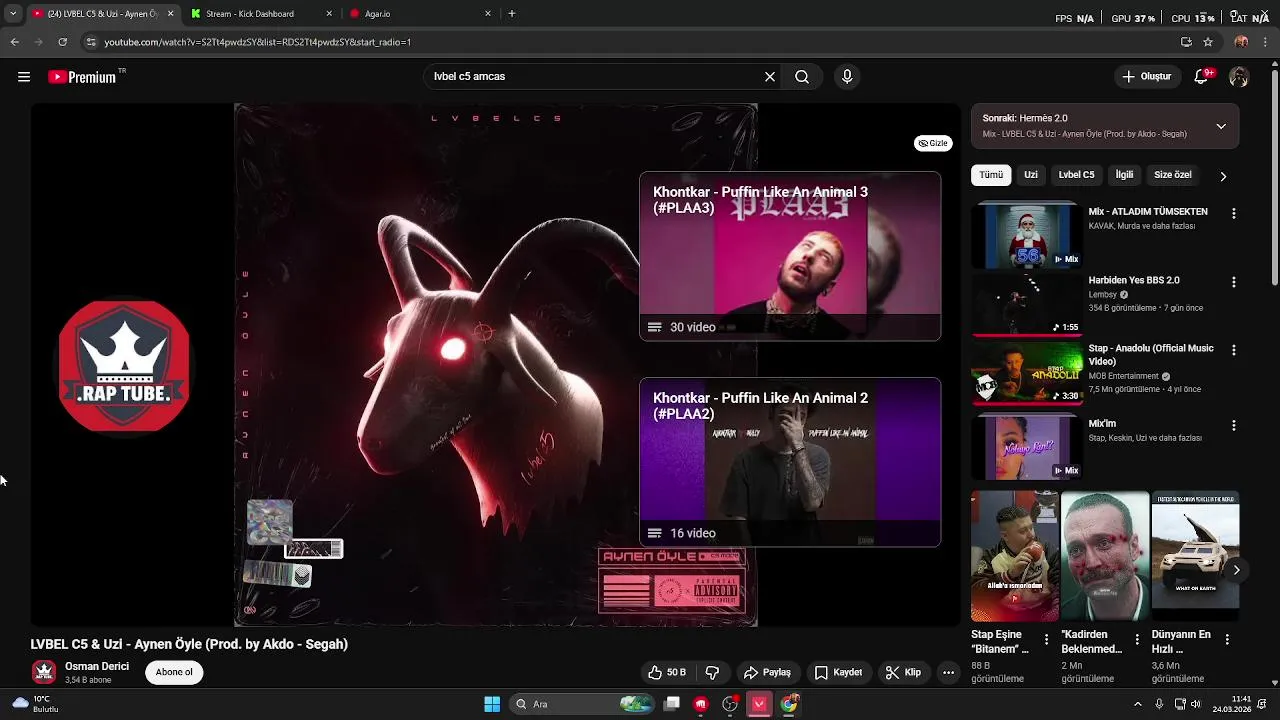
Task: Close the Agar.io tab
Action: tap(488, 14)
